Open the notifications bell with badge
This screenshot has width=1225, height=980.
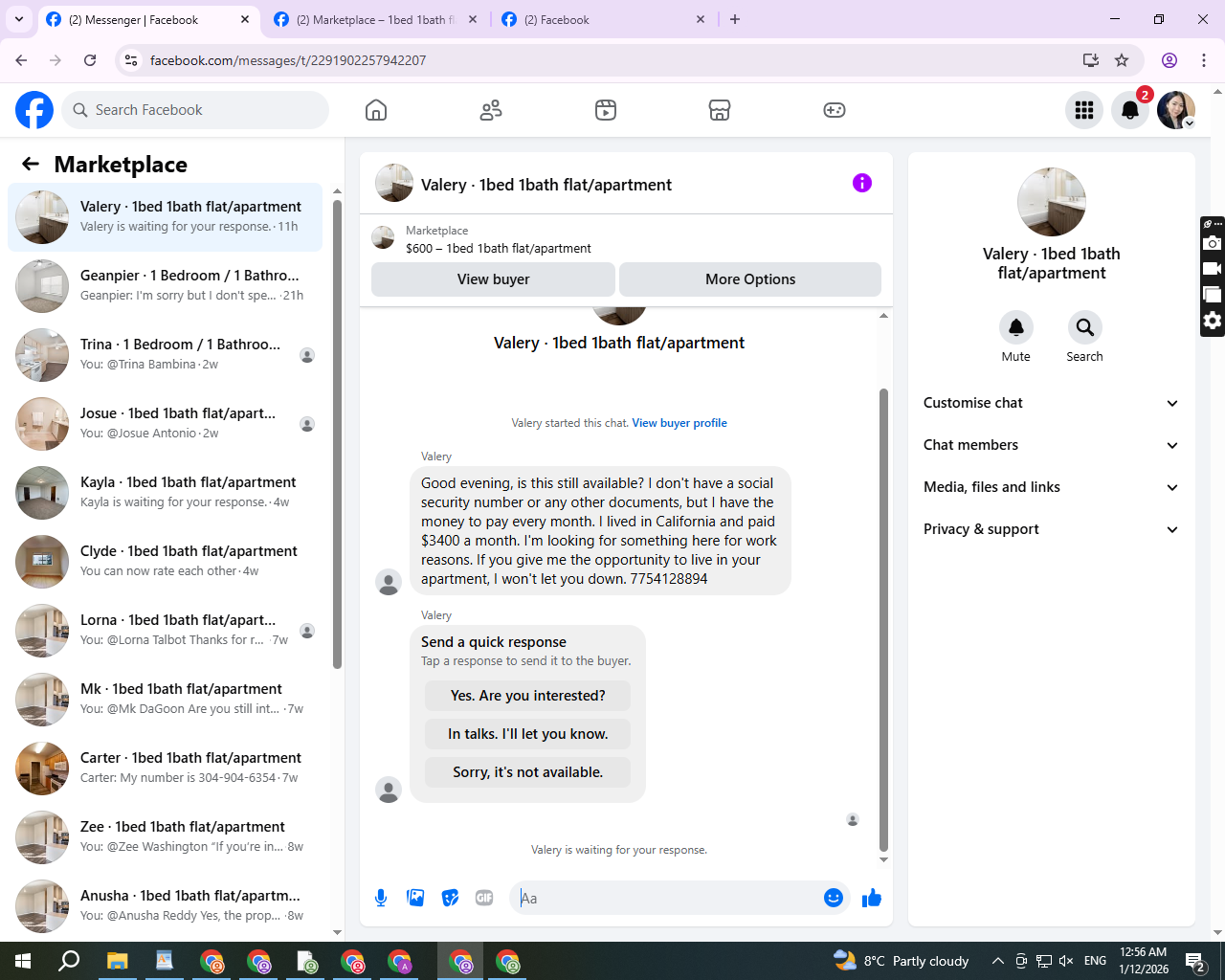[x=1130, y=110]
